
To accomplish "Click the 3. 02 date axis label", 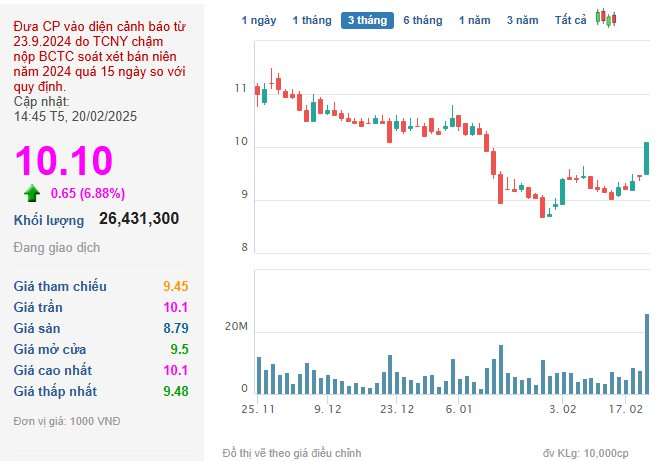I will pyautogui.click(x=563, y=409).
